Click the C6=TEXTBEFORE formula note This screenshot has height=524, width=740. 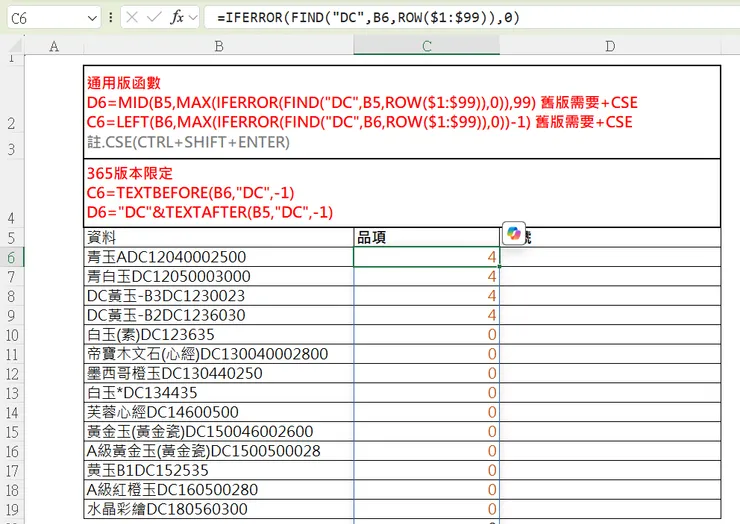pos(191,193)
